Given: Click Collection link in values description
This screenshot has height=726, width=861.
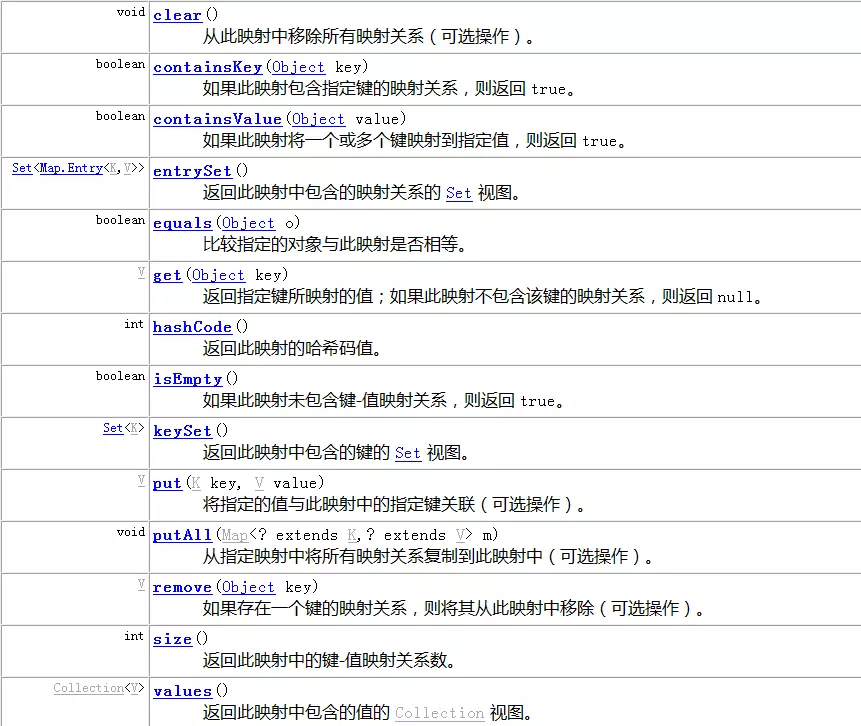Looking at the screenshot, I should tap(439, 713).
